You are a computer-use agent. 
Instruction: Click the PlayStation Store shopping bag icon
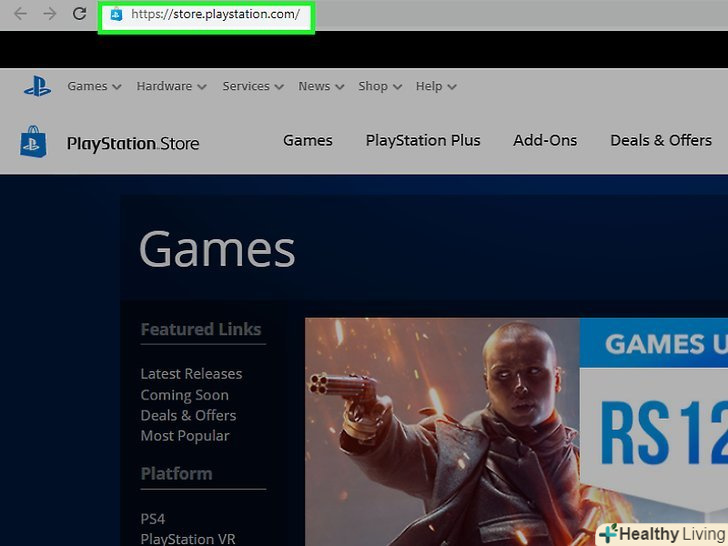click(x=33, y=141)
